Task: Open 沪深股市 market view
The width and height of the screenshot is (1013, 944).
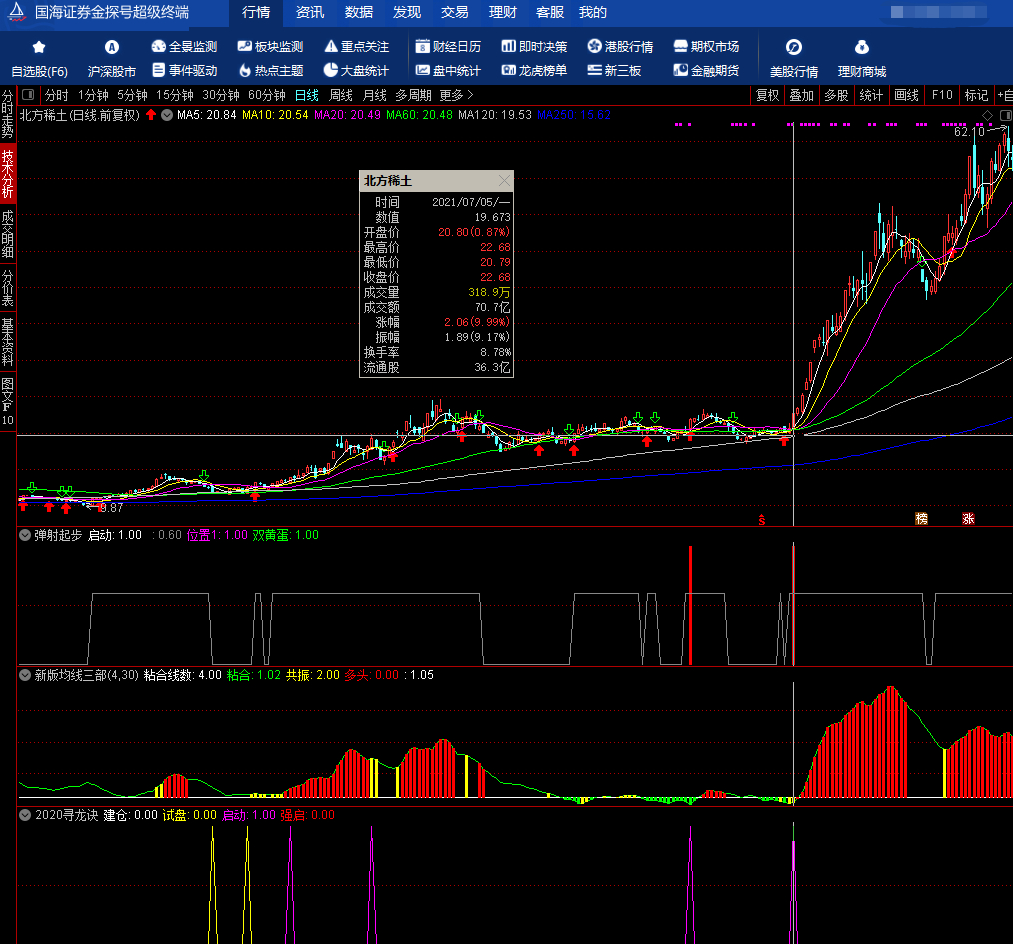Action: pyautogui.click(x=112, y=58)
